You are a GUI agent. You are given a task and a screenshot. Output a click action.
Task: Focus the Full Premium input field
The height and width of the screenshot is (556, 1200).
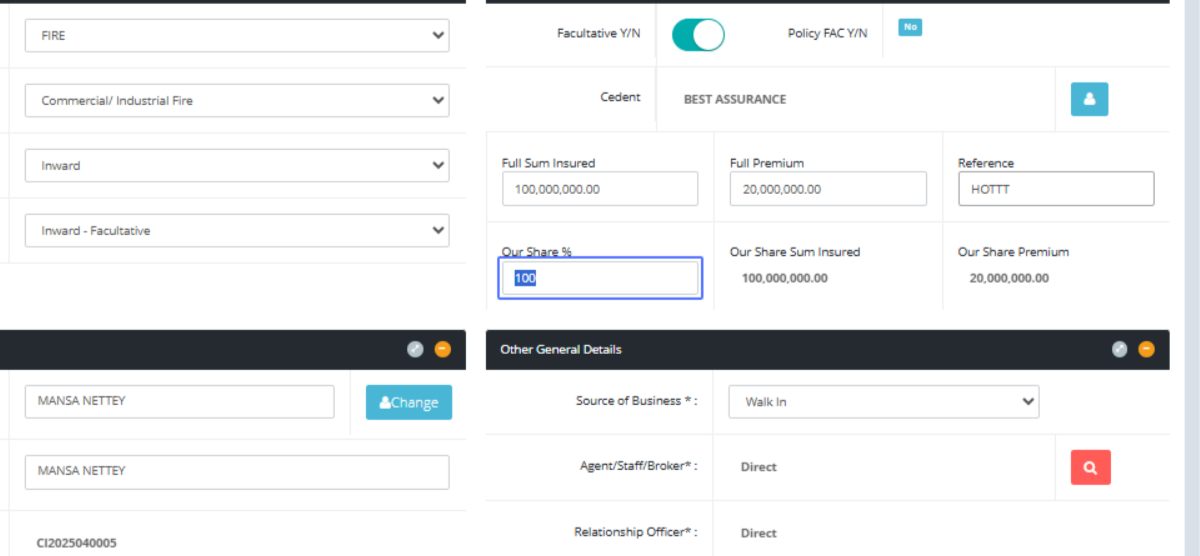coord(827,189)
